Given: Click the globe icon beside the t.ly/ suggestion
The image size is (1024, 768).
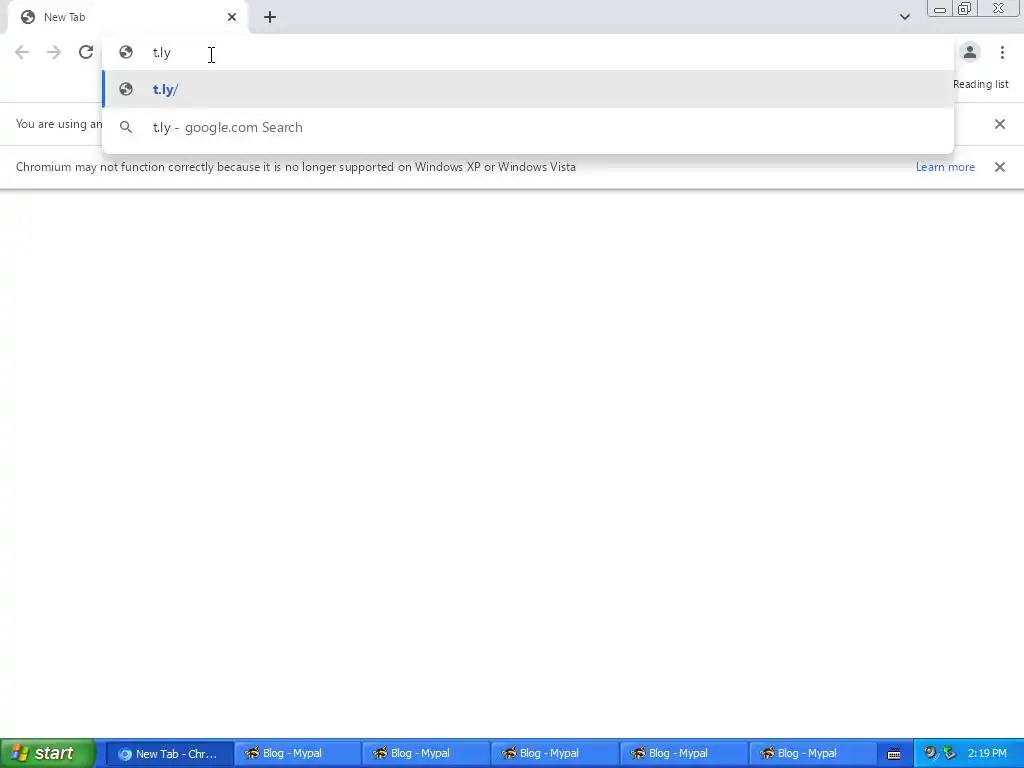Looking at the screenshot, I should tap(126, 89).
